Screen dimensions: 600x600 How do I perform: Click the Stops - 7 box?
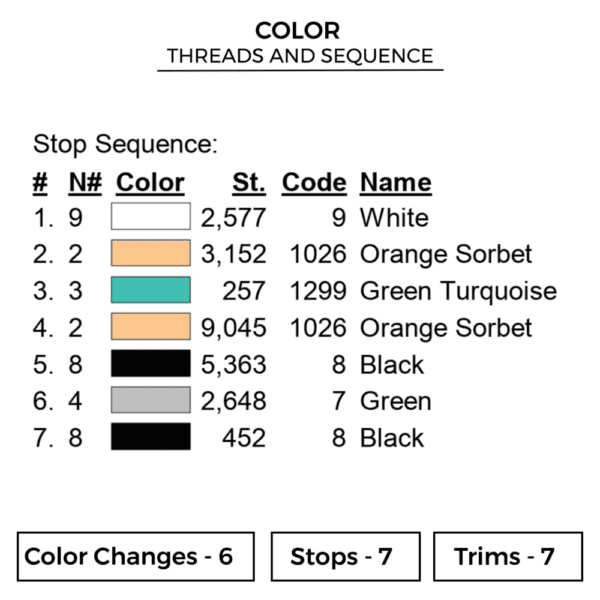tap(342, 557)
